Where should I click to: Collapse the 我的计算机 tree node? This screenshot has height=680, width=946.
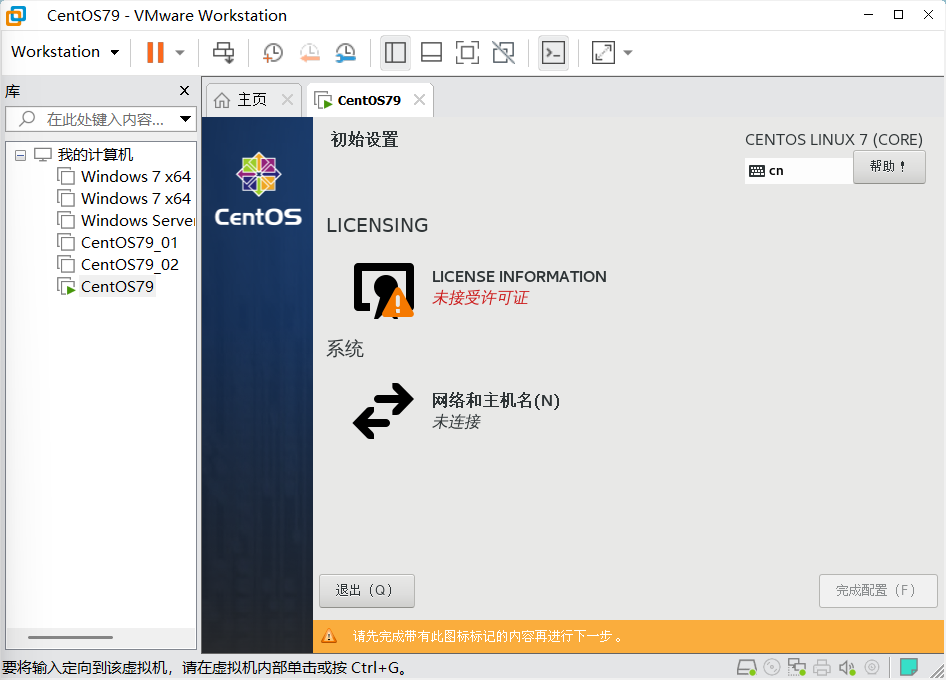pyautogui.click(x=21, y=155)
